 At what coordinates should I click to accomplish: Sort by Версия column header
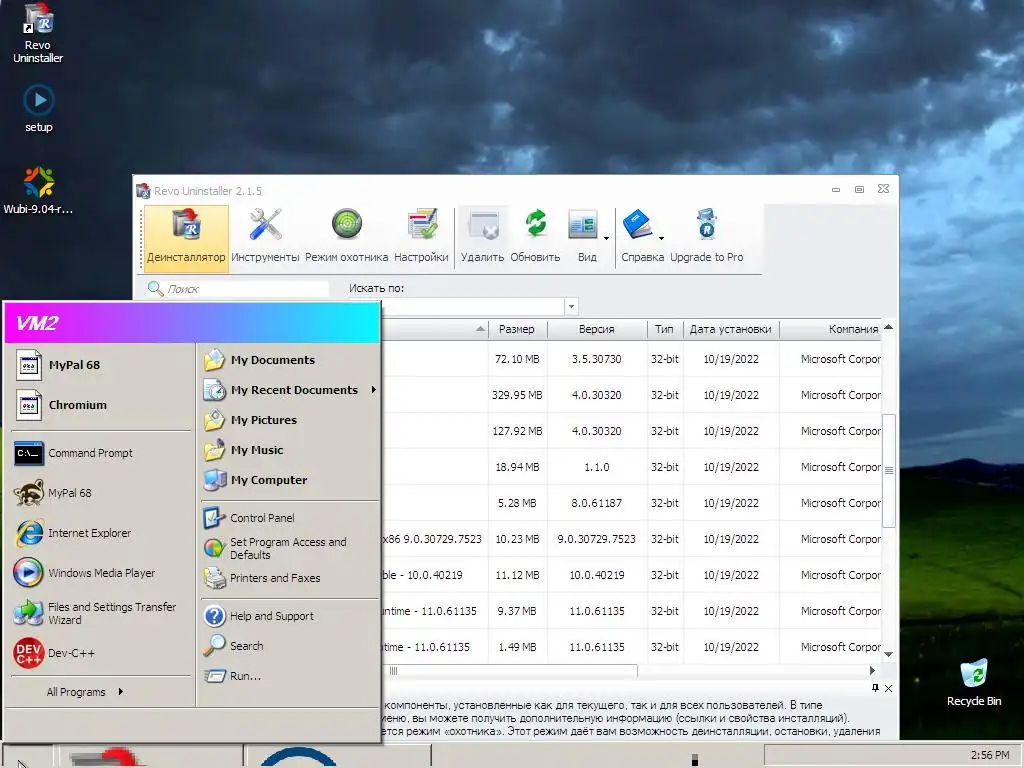coord(596,329)
